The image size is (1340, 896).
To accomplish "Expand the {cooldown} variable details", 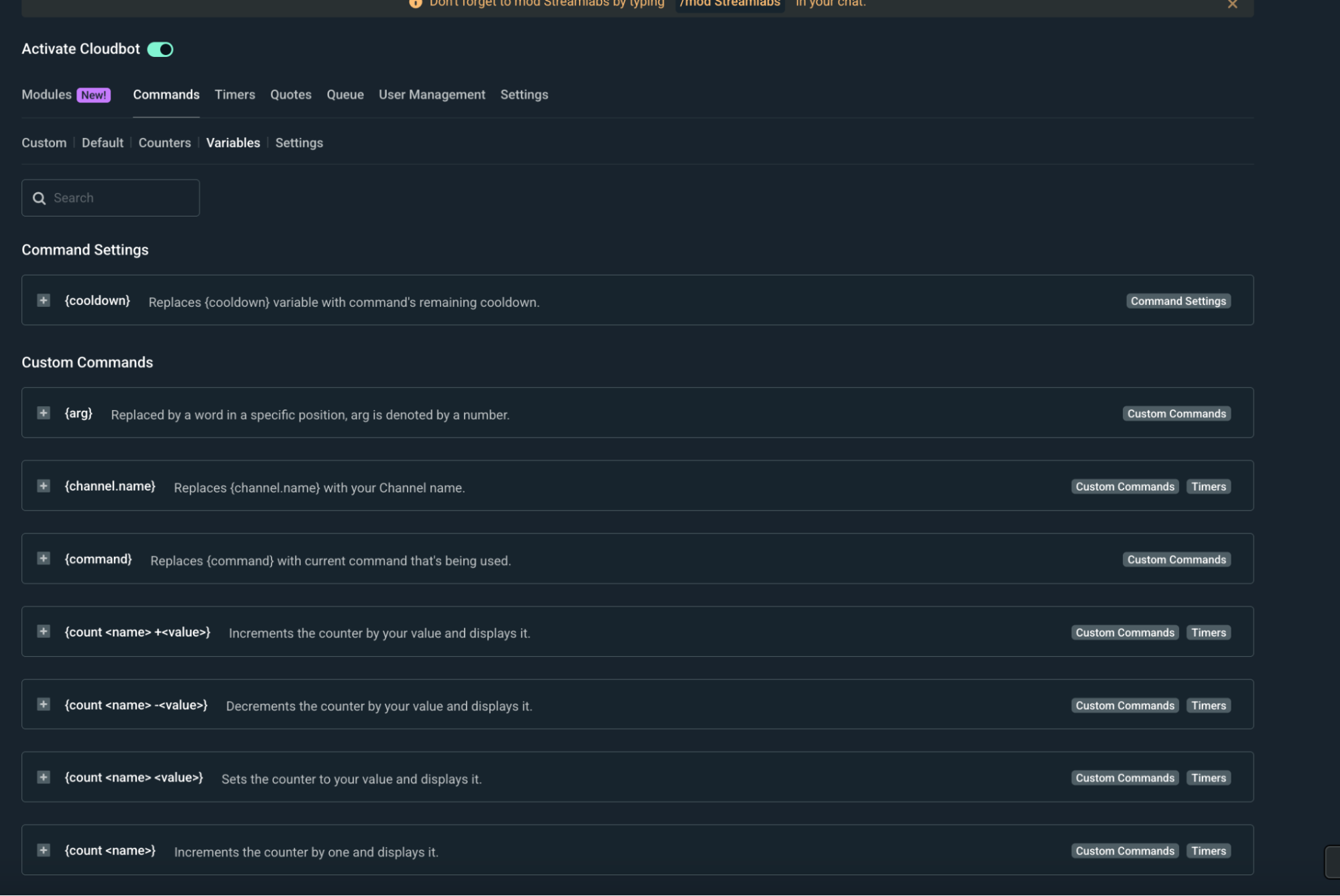I will click(44, 300).
